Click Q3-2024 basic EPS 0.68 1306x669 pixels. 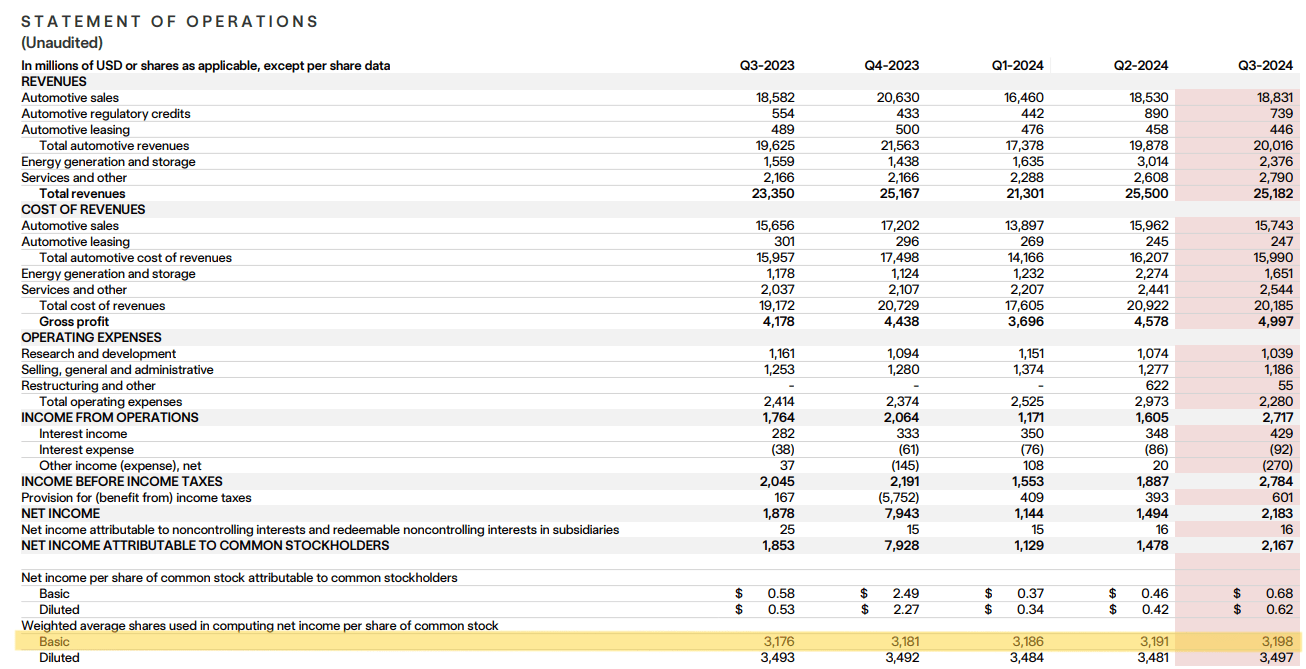[1279, 594]
